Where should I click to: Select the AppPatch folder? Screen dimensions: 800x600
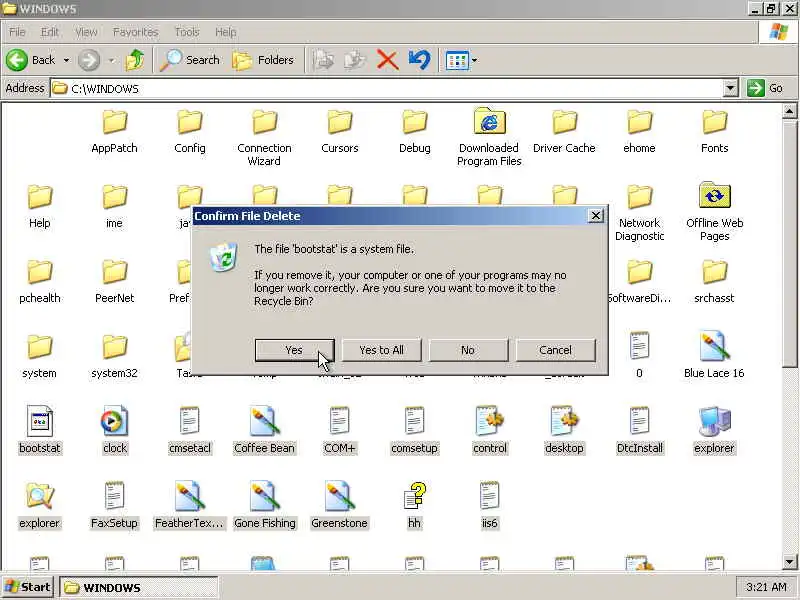[114, 132]
